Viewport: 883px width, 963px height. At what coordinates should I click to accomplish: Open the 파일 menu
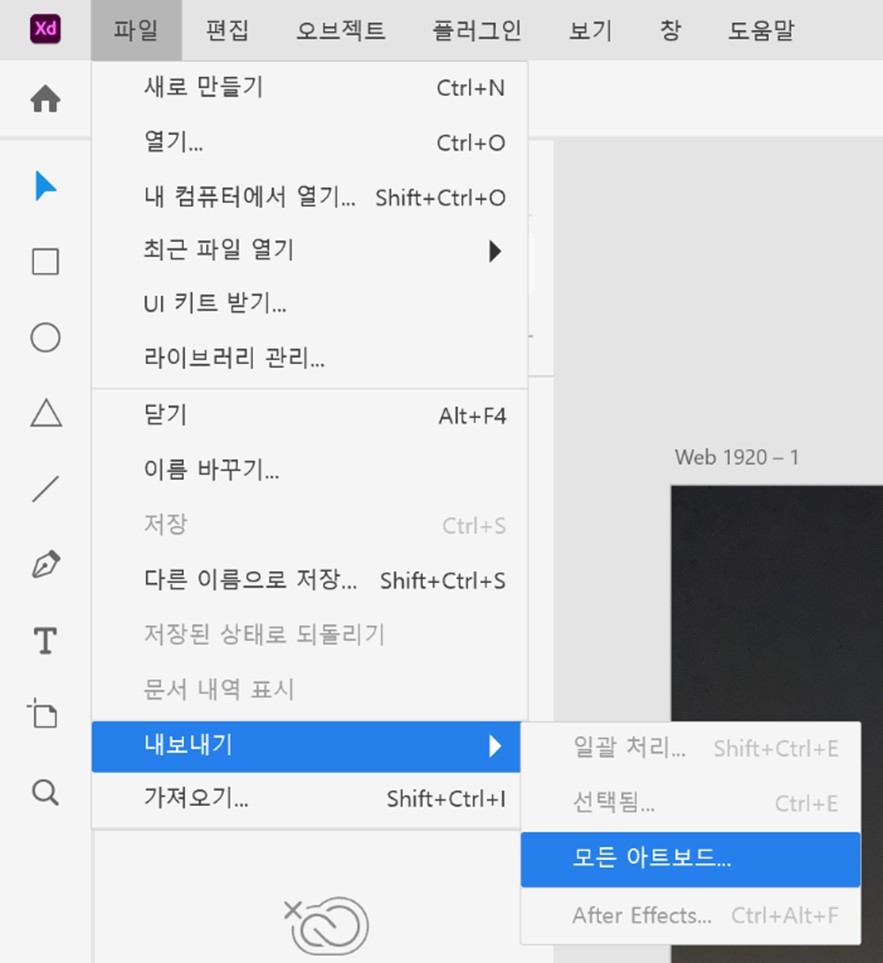[136, 30]
